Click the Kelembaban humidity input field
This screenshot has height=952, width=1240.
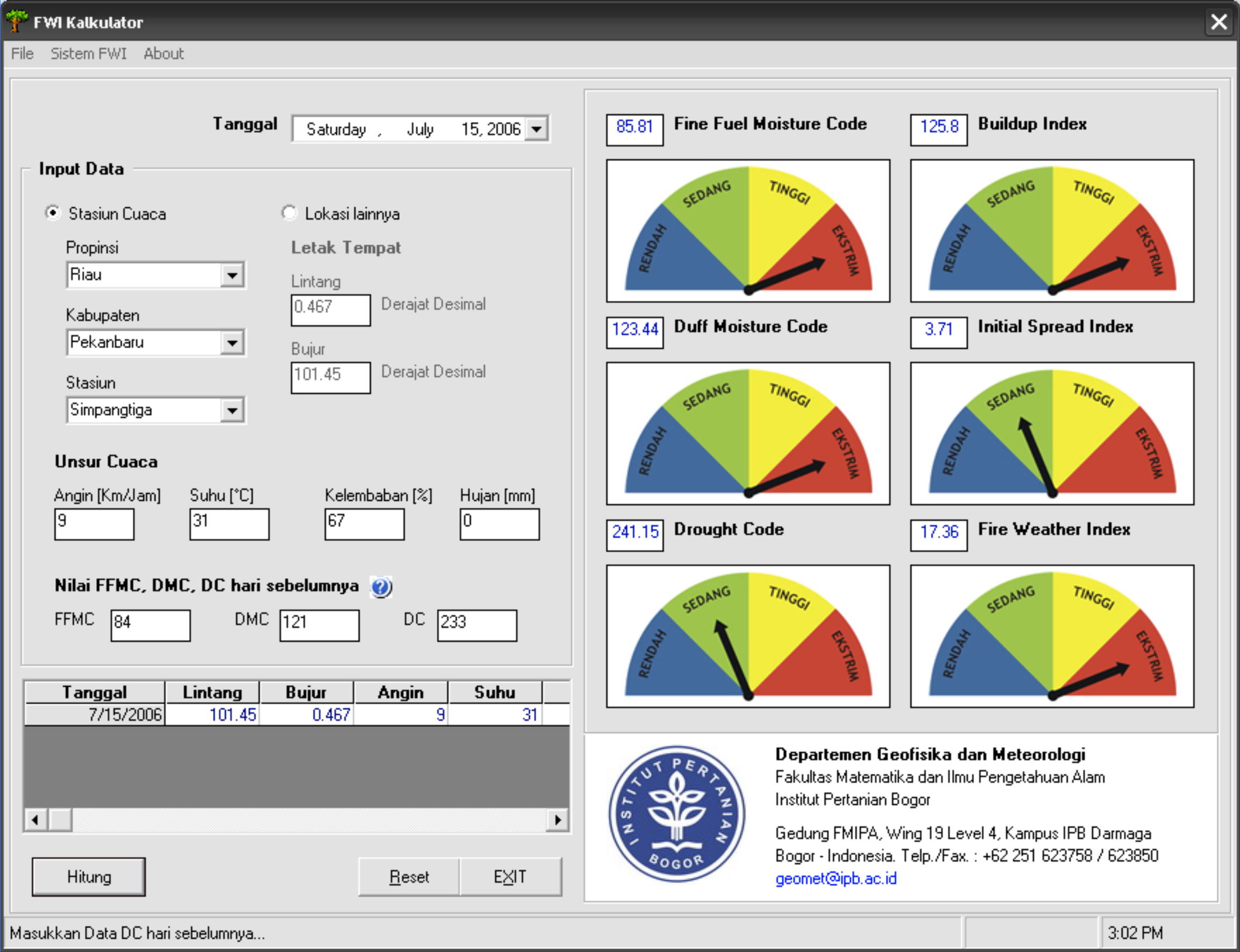(x=364, y=524)
